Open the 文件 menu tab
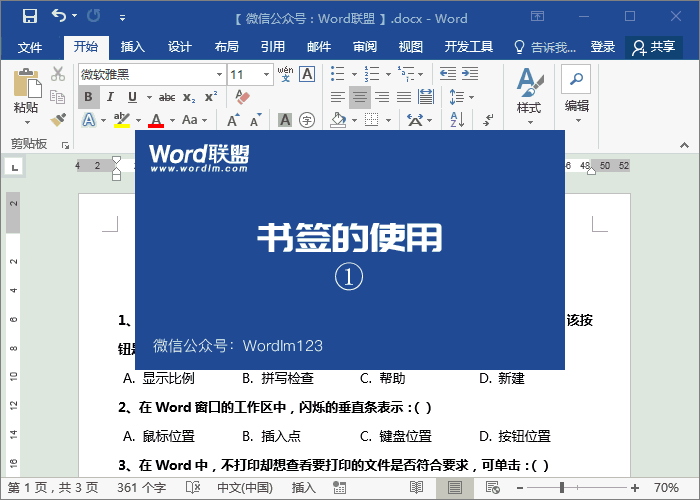Viewport: 700px width, 500px height. point(30,47)
